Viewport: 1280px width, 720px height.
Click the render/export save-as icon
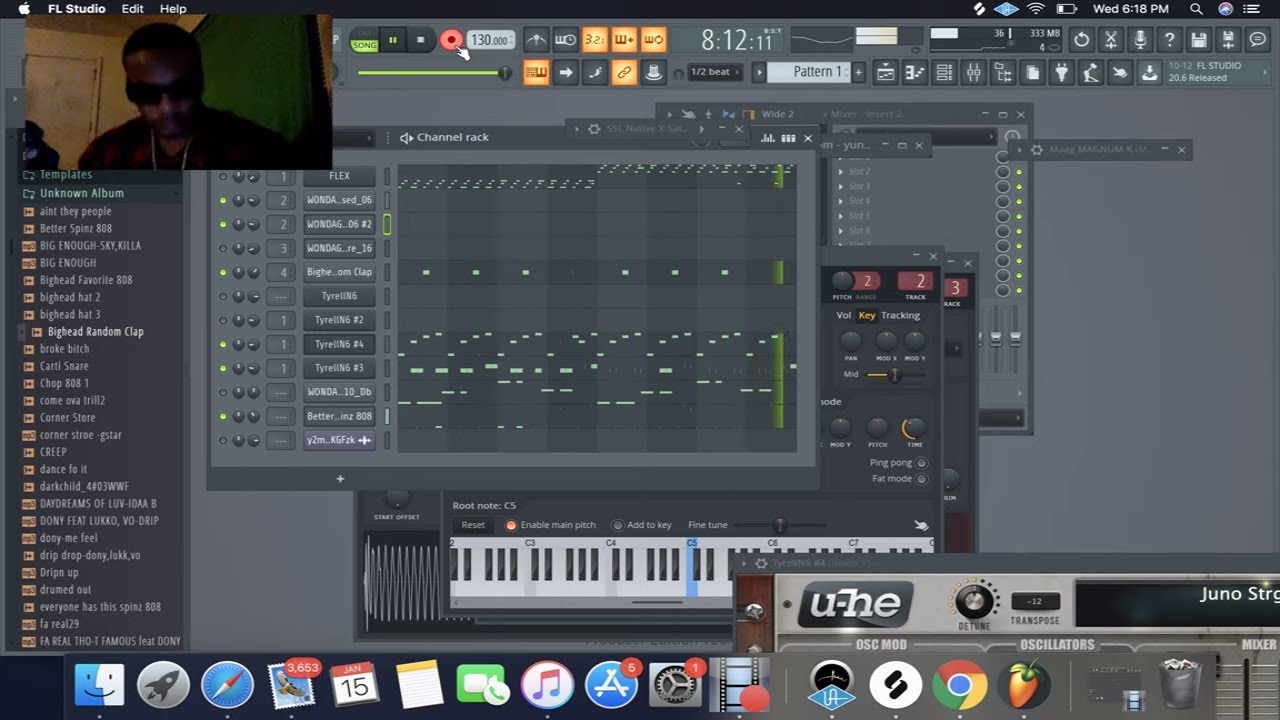click(x=1228, y=40)
